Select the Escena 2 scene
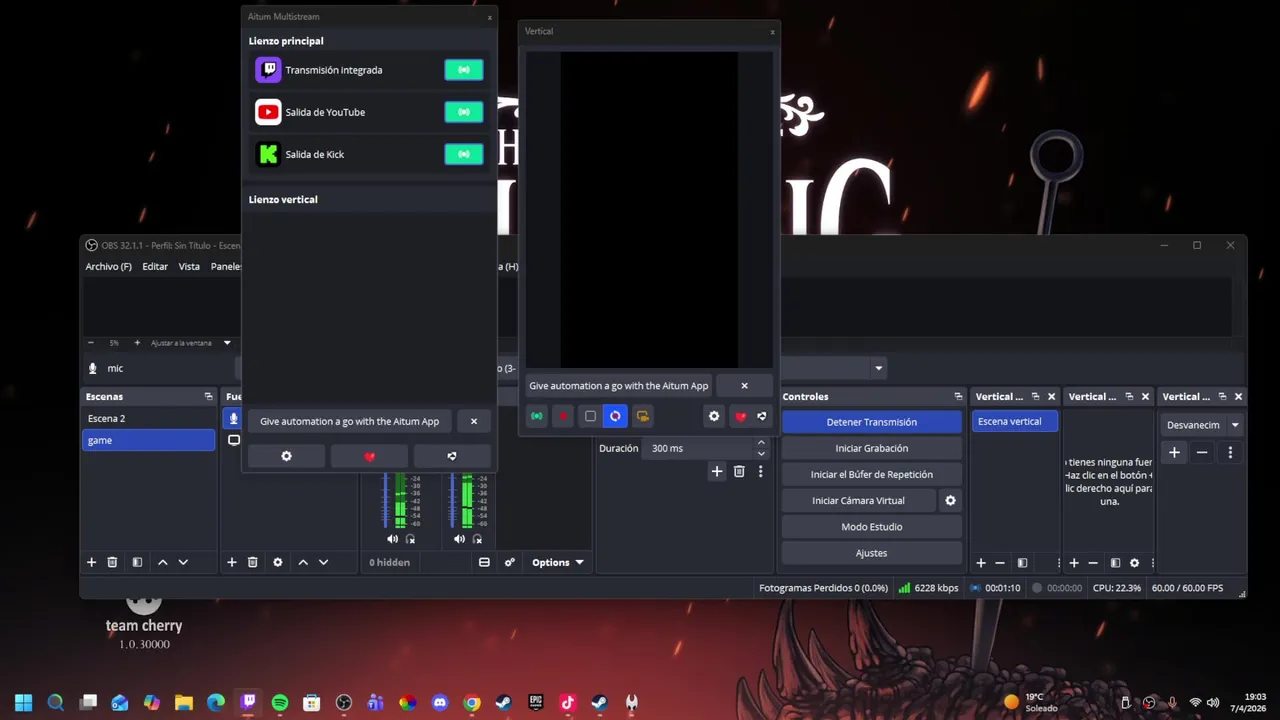 tap(149, 418)
